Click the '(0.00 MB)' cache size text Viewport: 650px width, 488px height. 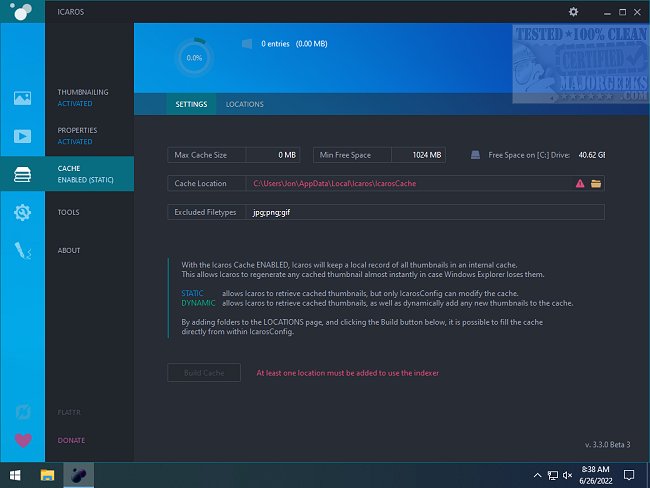311,44
